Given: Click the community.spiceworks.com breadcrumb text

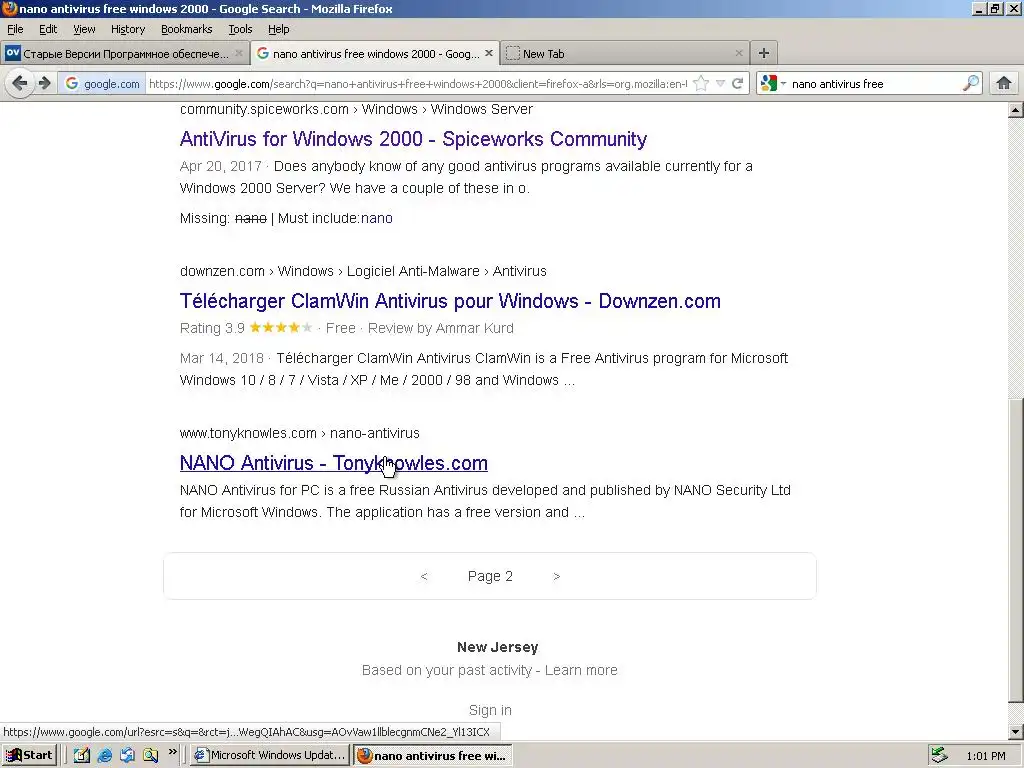Looking at the screenshot, I should pyautogui.click(x=356, y=110).
